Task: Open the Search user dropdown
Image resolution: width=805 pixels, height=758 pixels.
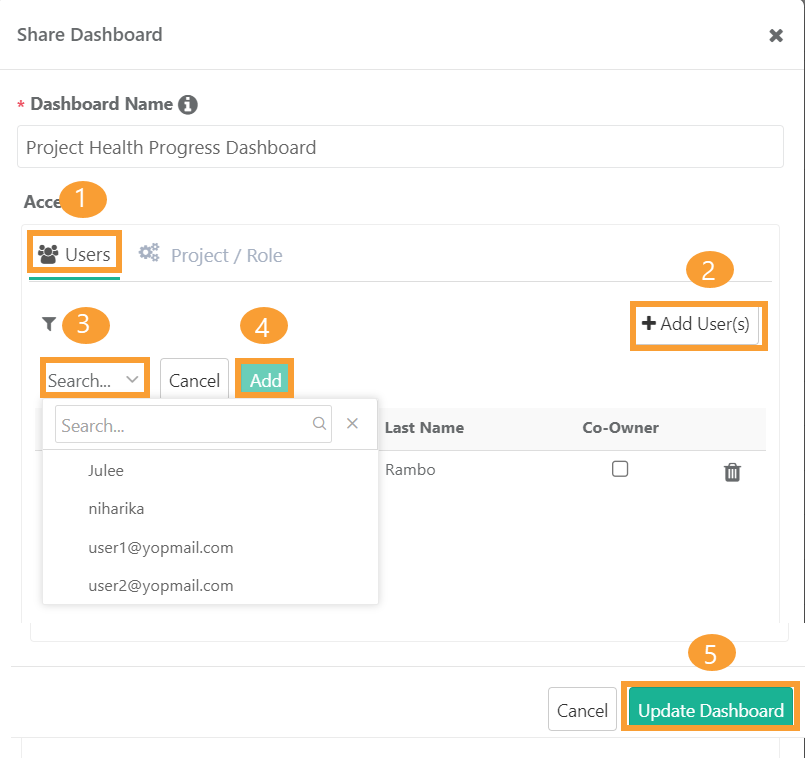Action: click(94, 380)
